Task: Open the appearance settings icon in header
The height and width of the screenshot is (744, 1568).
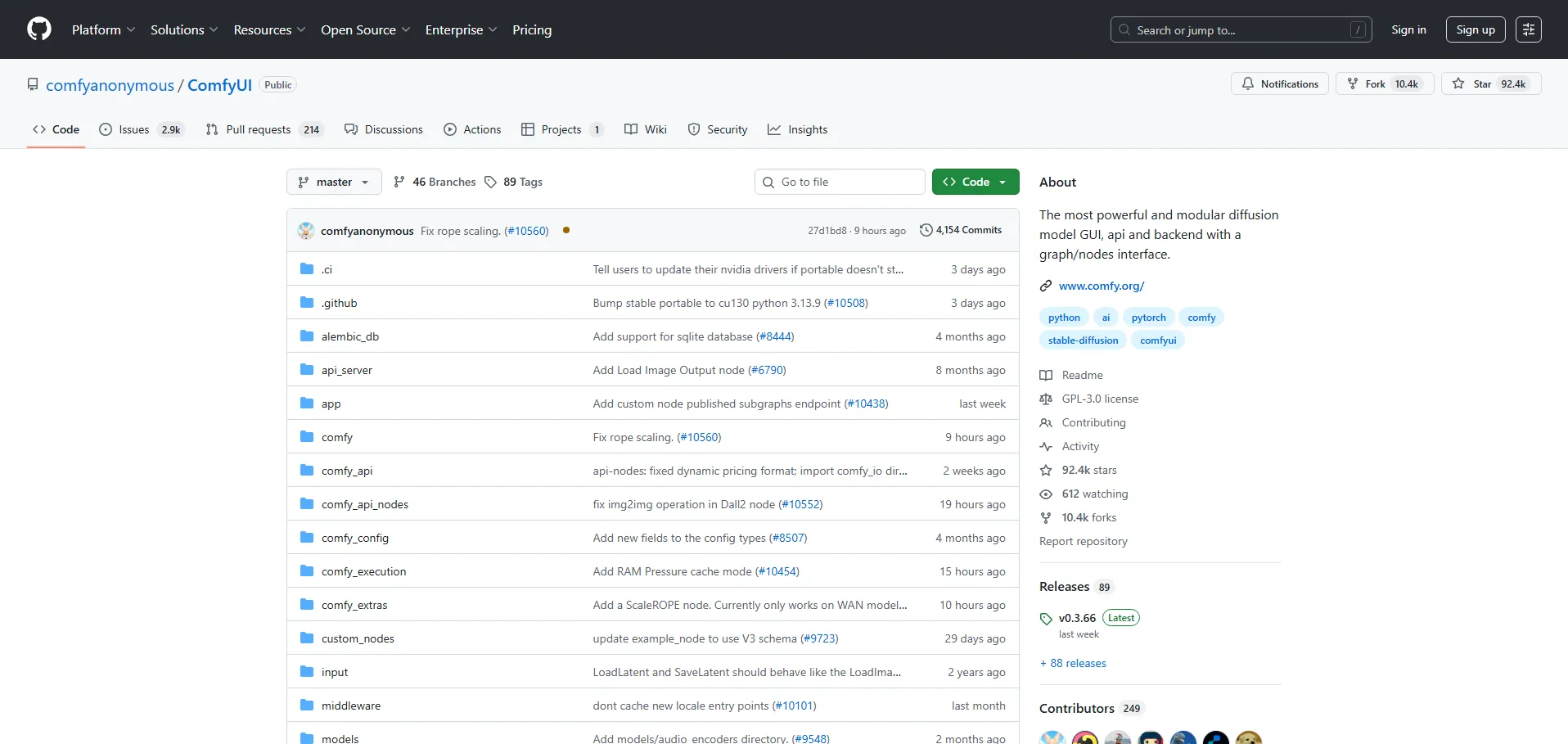Action: [1528, 29]
